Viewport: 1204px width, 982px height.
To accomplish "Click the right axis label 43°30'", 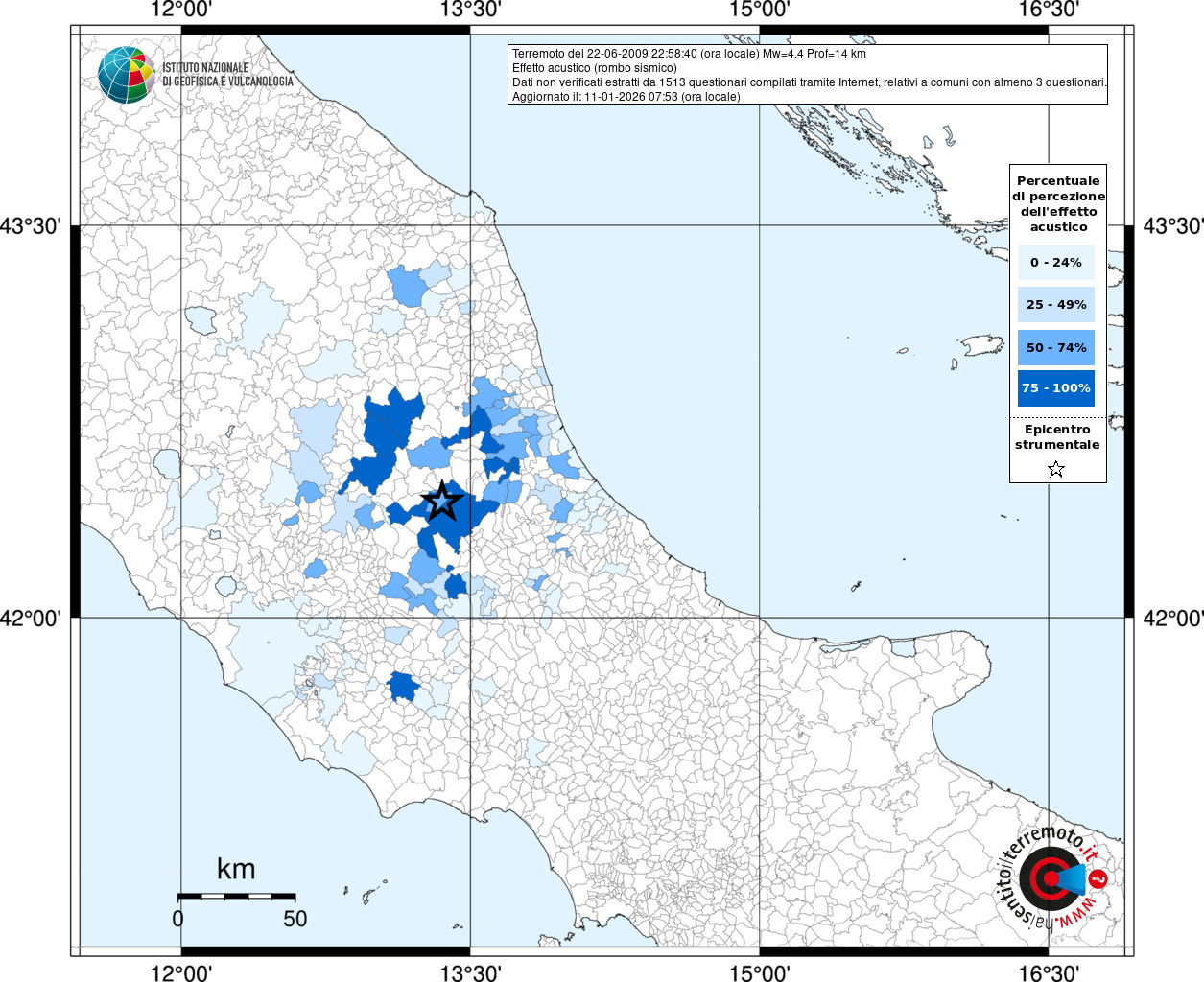I will point(1172,226).
